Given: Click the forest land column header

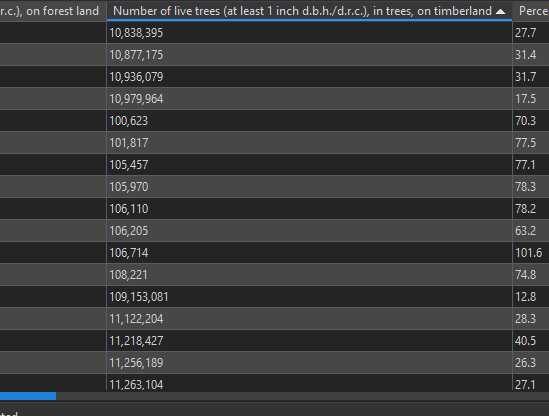Looking at the screenshot, I should tap(53, 11).
